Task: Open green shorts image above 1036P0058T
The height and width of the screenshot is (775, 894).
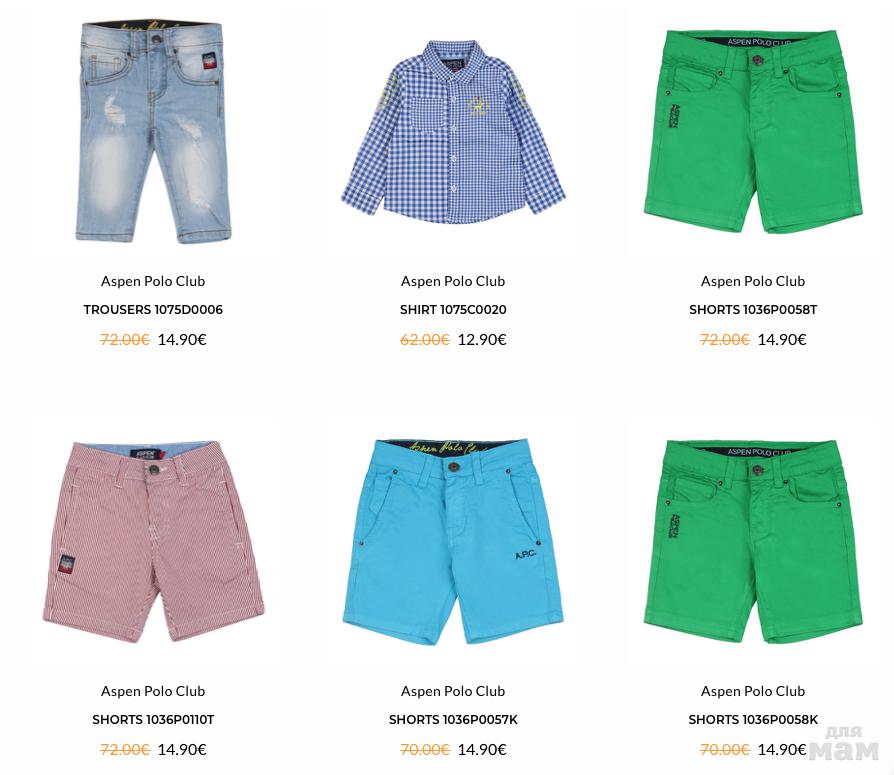Action: point(753,132)
